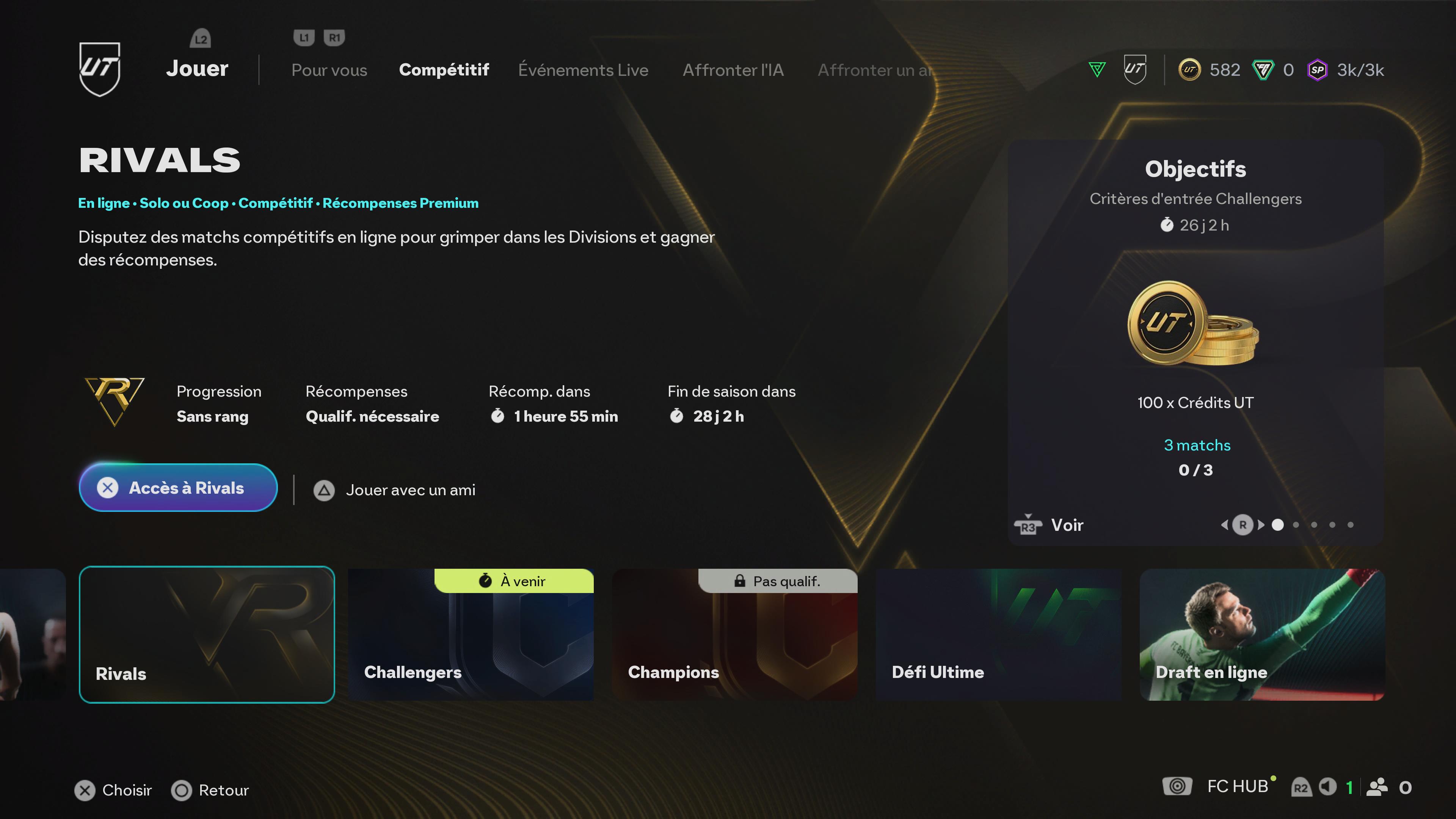
Task: Click the gold Rivals VR emblem
Action: [x=114, y=401]
